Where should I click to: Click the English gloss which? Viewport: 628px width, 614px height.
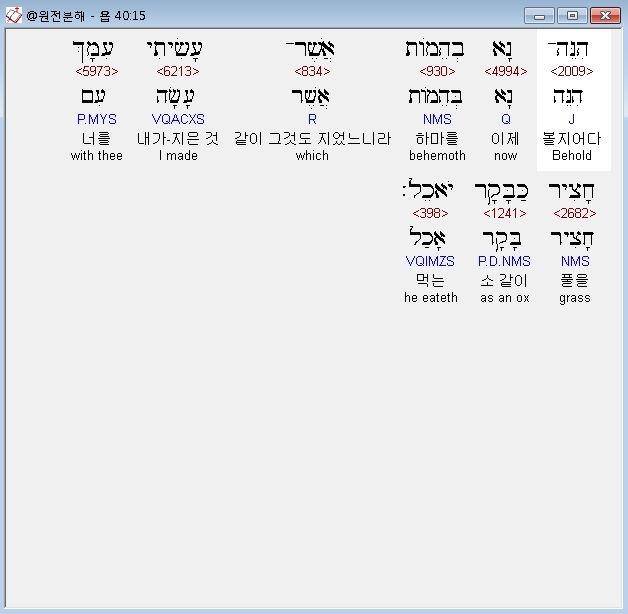312,155
